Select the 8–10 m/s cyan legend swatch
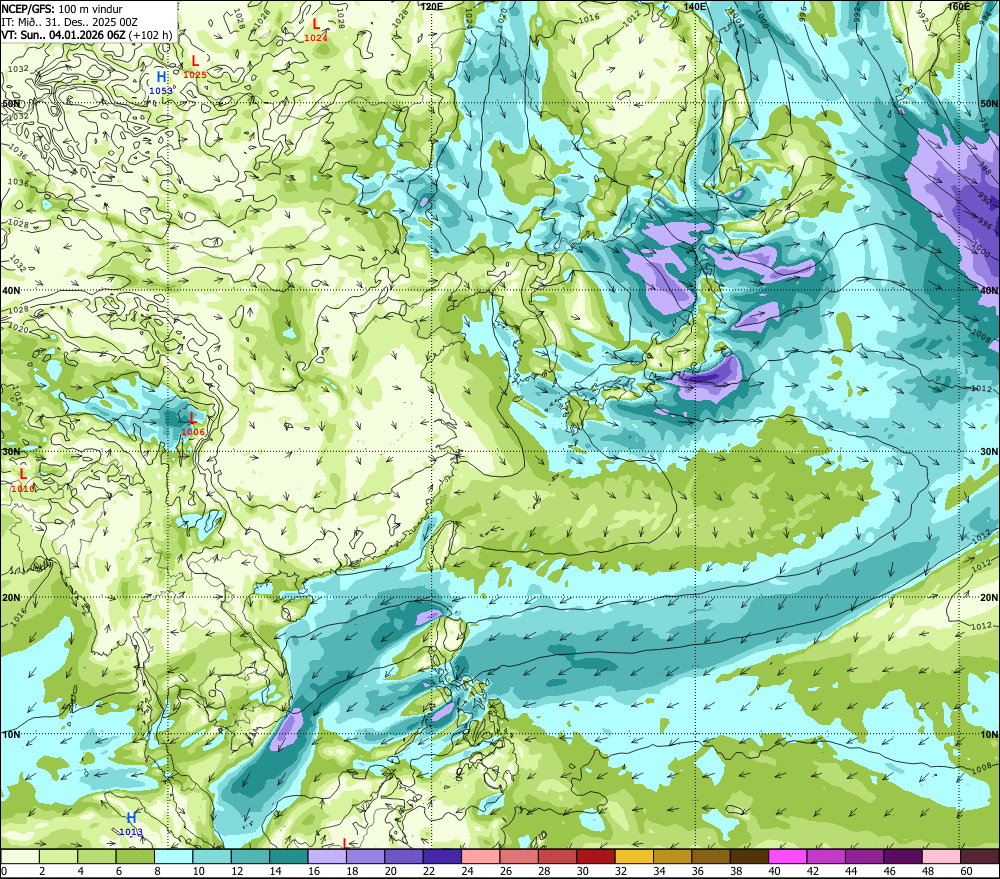 point(173,857)
